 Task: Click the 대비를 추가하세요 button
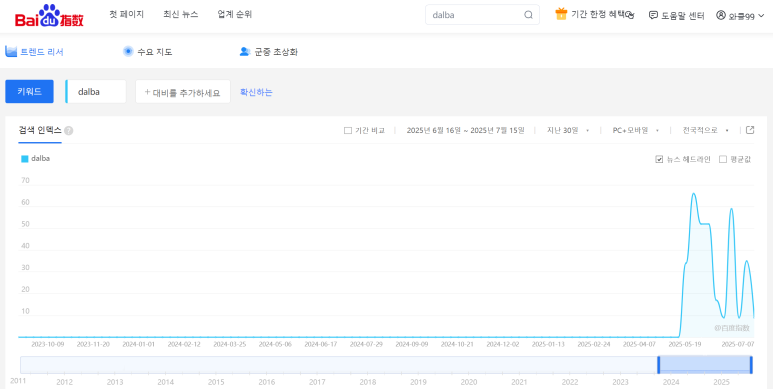[x=183, y=92]
